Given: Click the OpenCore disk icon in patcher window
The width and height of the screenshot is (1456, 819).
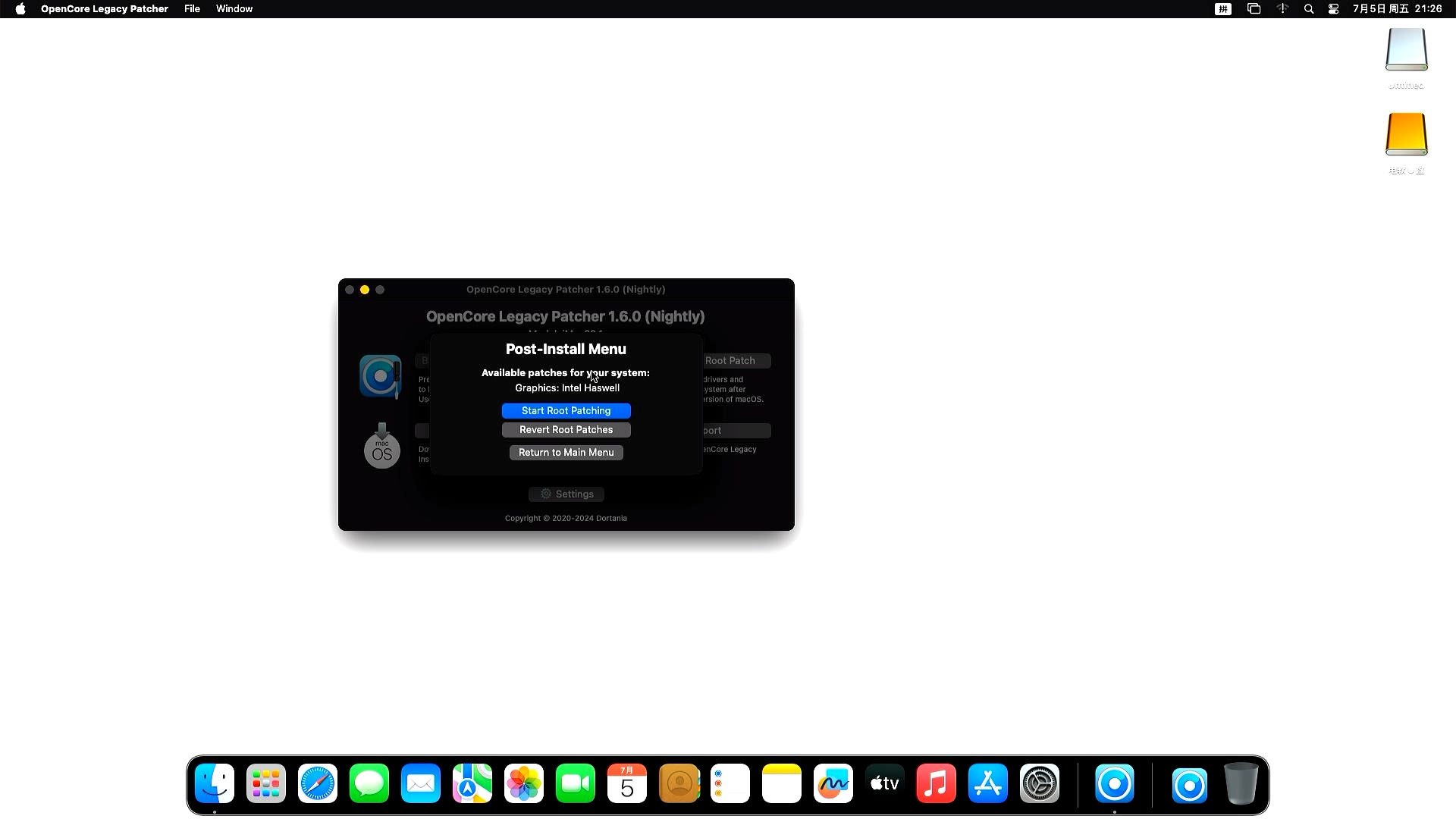Looking at the screenshot, I should pos(381,376).
